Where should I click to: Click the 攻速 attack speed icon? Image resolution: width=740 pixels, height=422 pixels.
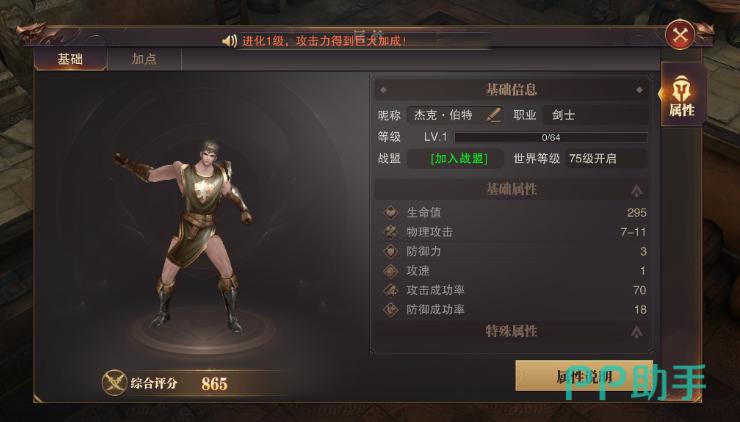tap(391, 270)
